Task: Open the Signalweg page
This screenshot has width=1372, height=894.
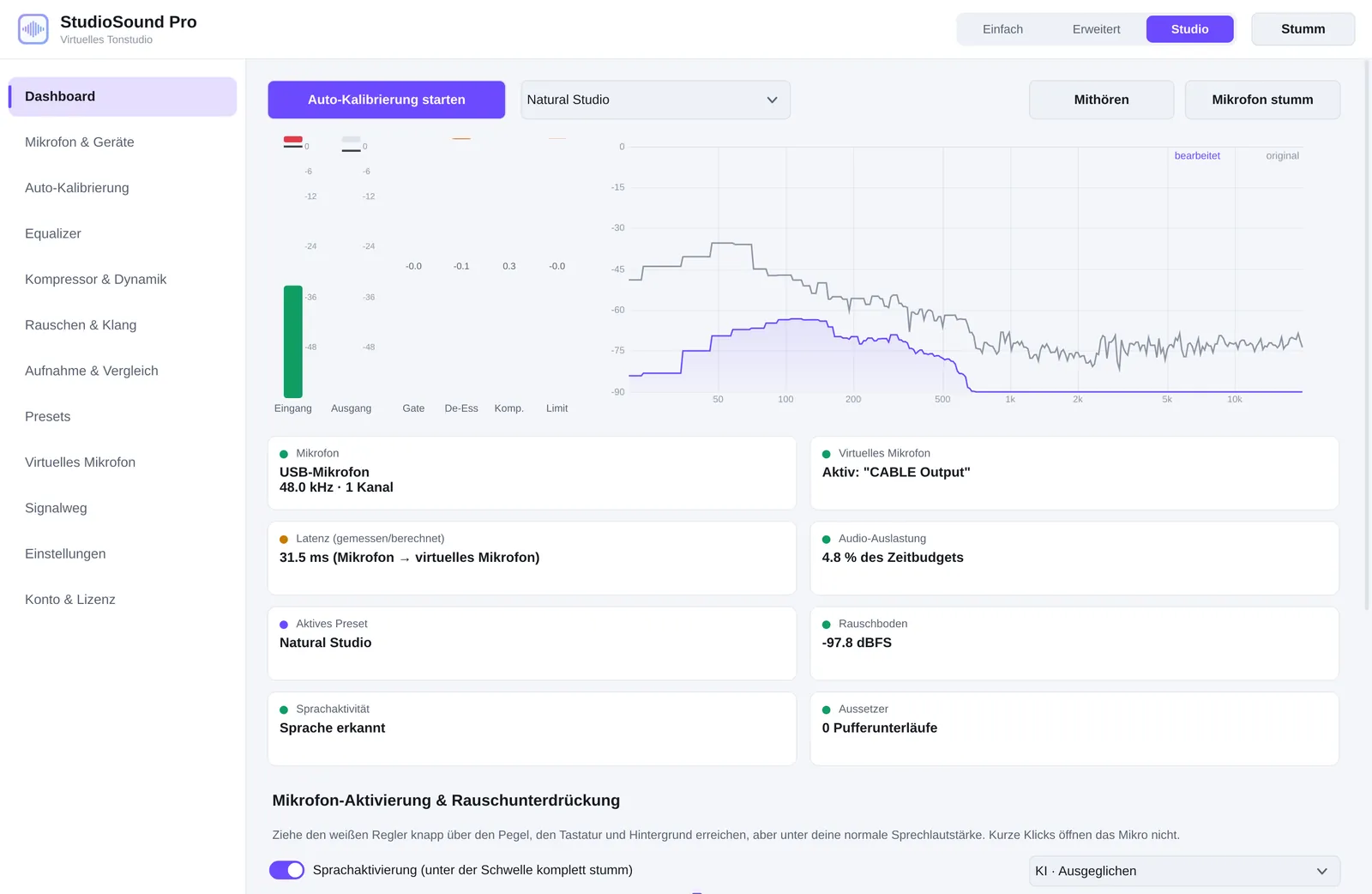Action: 123,508
